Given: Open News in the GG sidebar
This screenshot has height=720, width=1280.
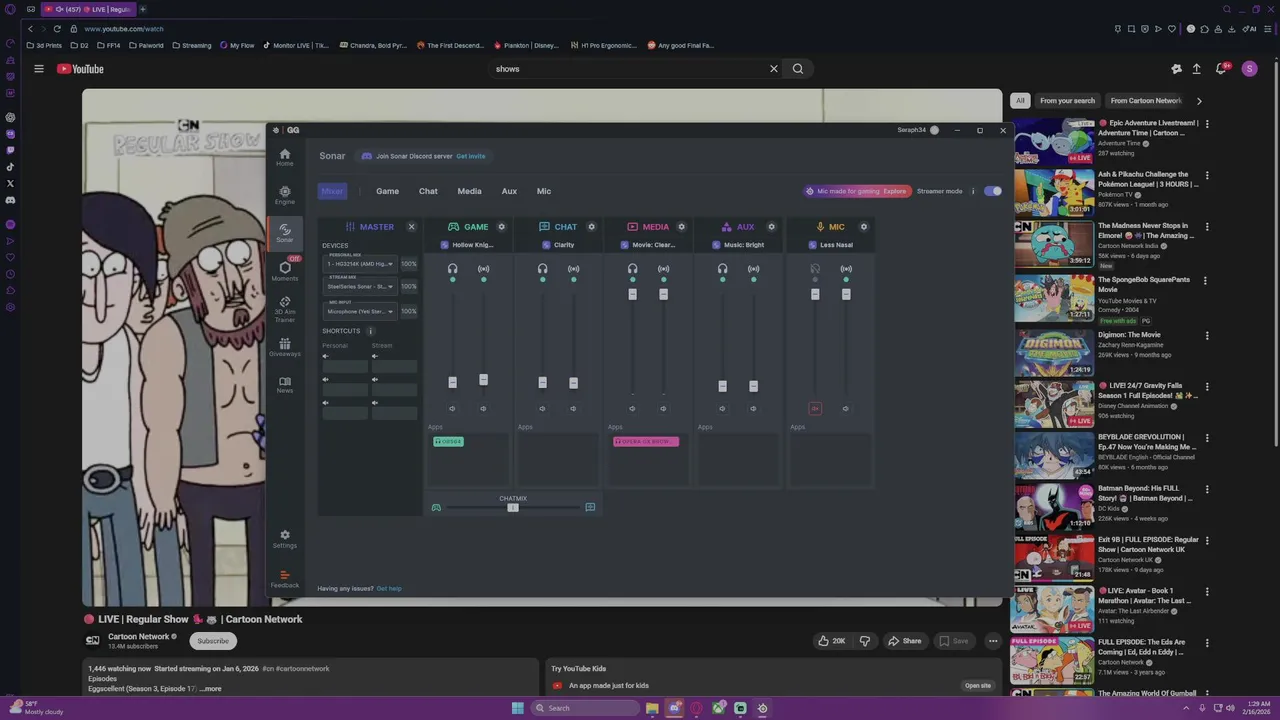Looking at the screenshot, I should [x=285, y=385].
